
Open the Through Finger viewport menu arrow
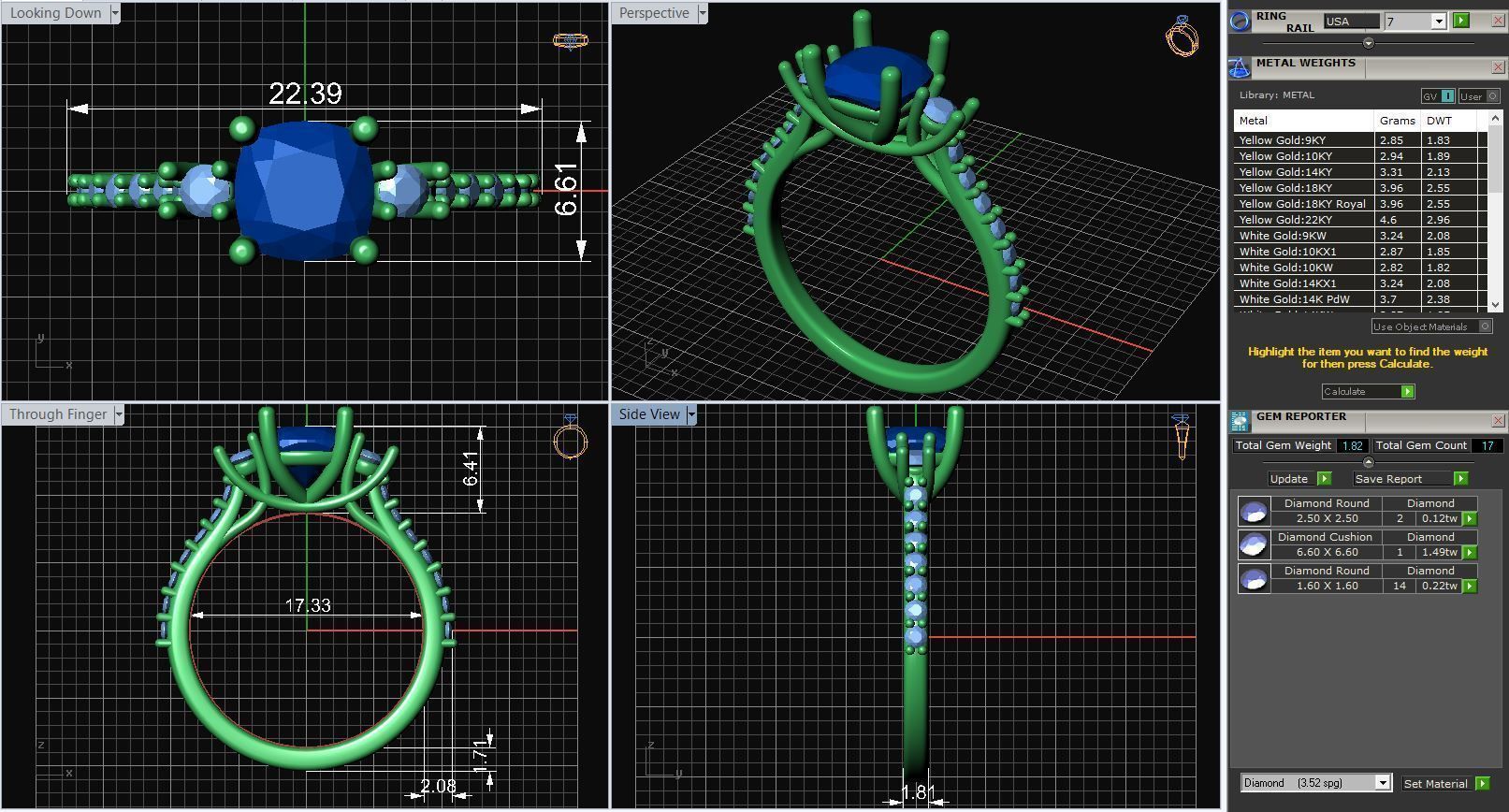pyautogui.click(x=119, y=414)
